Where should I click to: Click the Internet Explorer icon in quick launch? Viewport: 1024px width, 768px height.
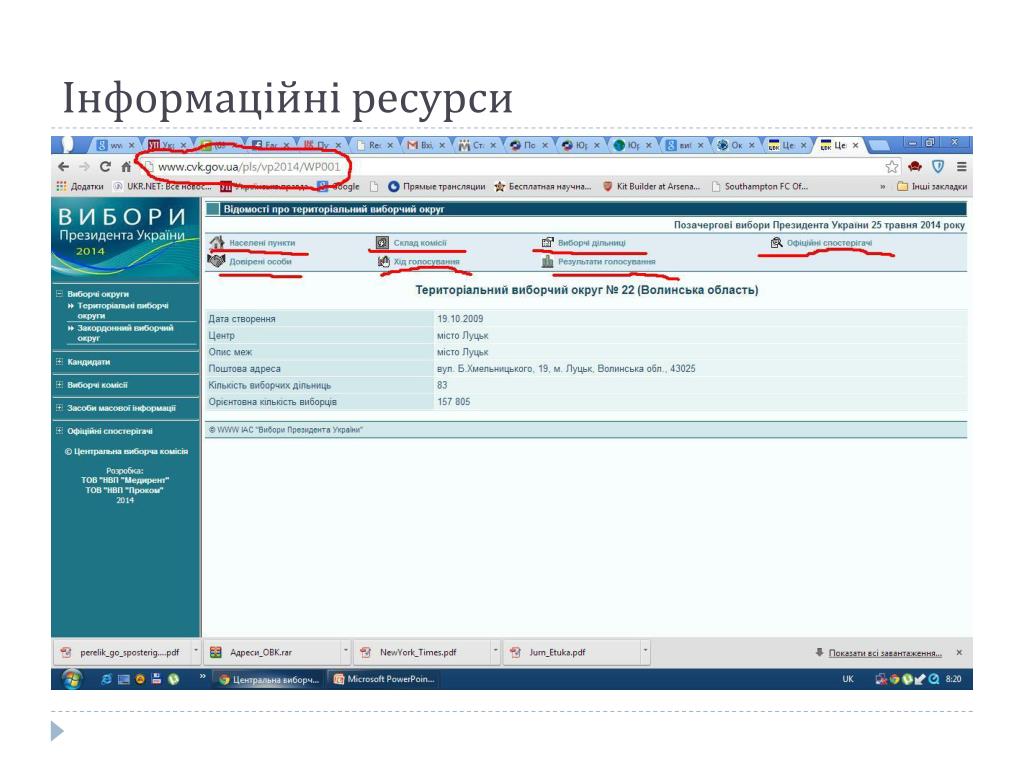(x=106, y=679)
